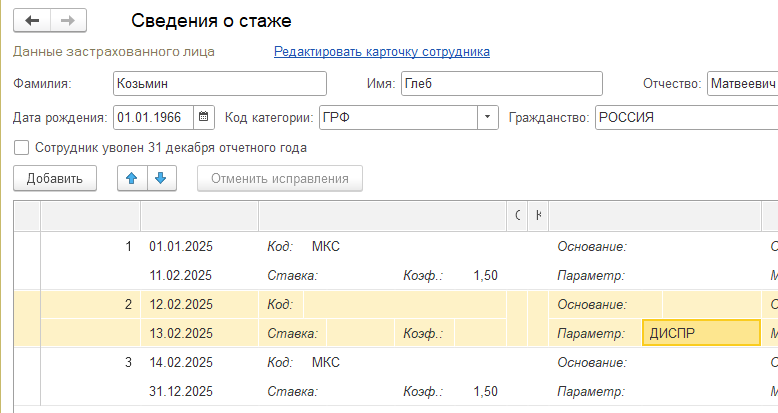Move the row up with the arrow
Screen dimensions: 778x413
[132, 178]
